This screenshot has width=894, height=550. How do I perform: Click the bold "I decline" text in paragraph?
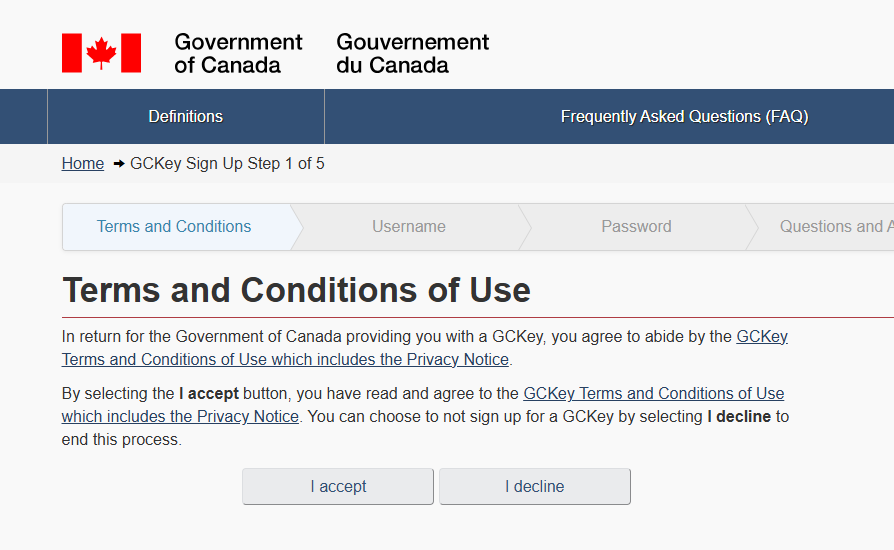(739, 417)
